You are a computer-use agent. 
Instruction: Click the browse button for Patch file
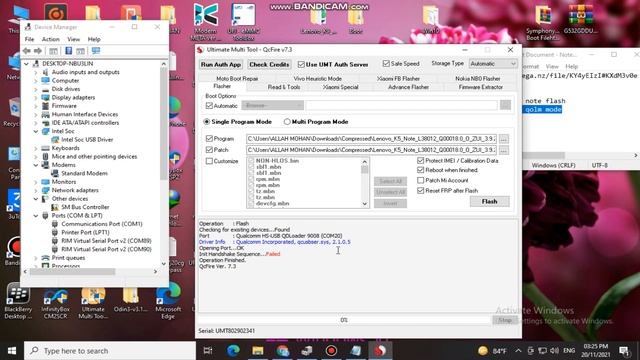point(504,150)
